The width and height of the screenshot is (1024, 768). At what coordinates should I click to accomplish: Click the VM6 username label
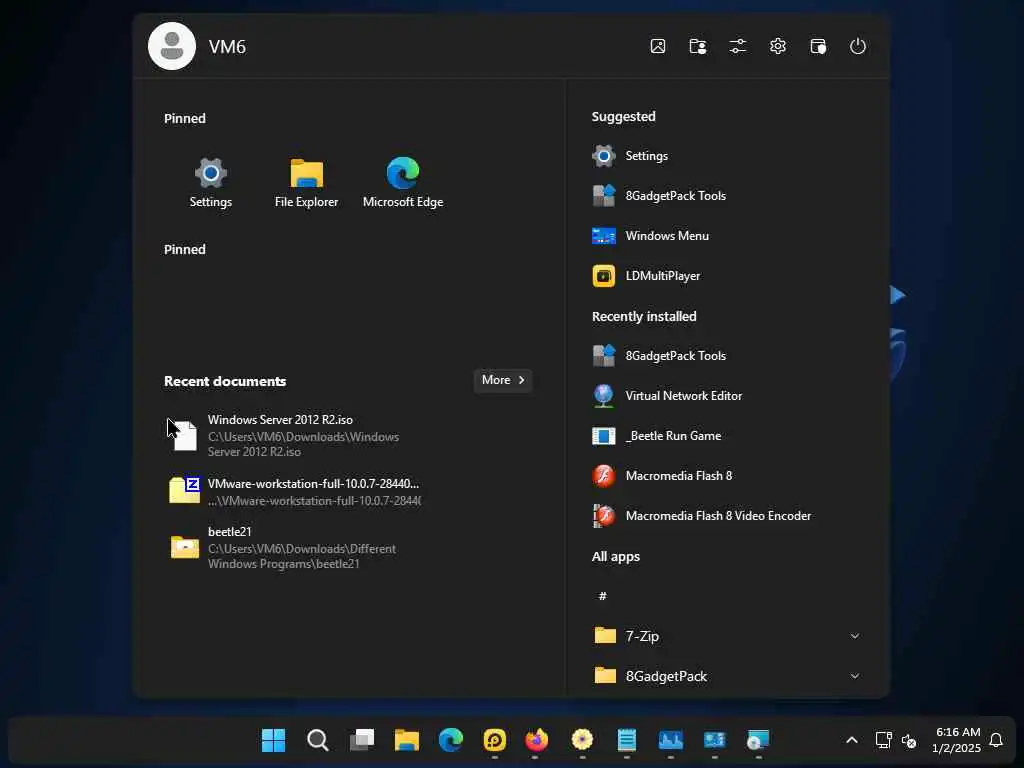tap(227, 47)
